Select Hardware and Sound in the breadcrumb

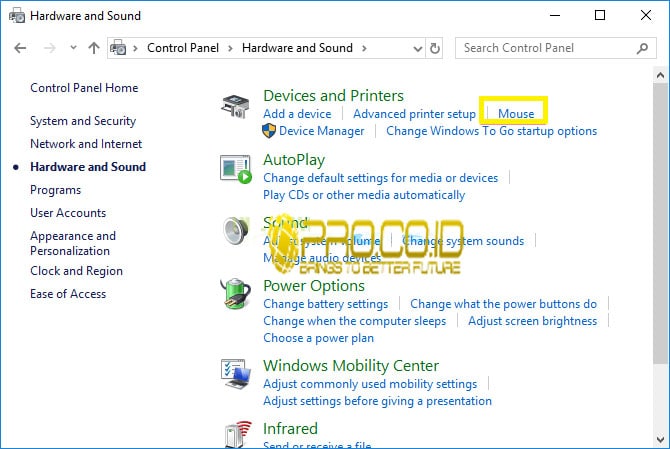click(297, 48)
